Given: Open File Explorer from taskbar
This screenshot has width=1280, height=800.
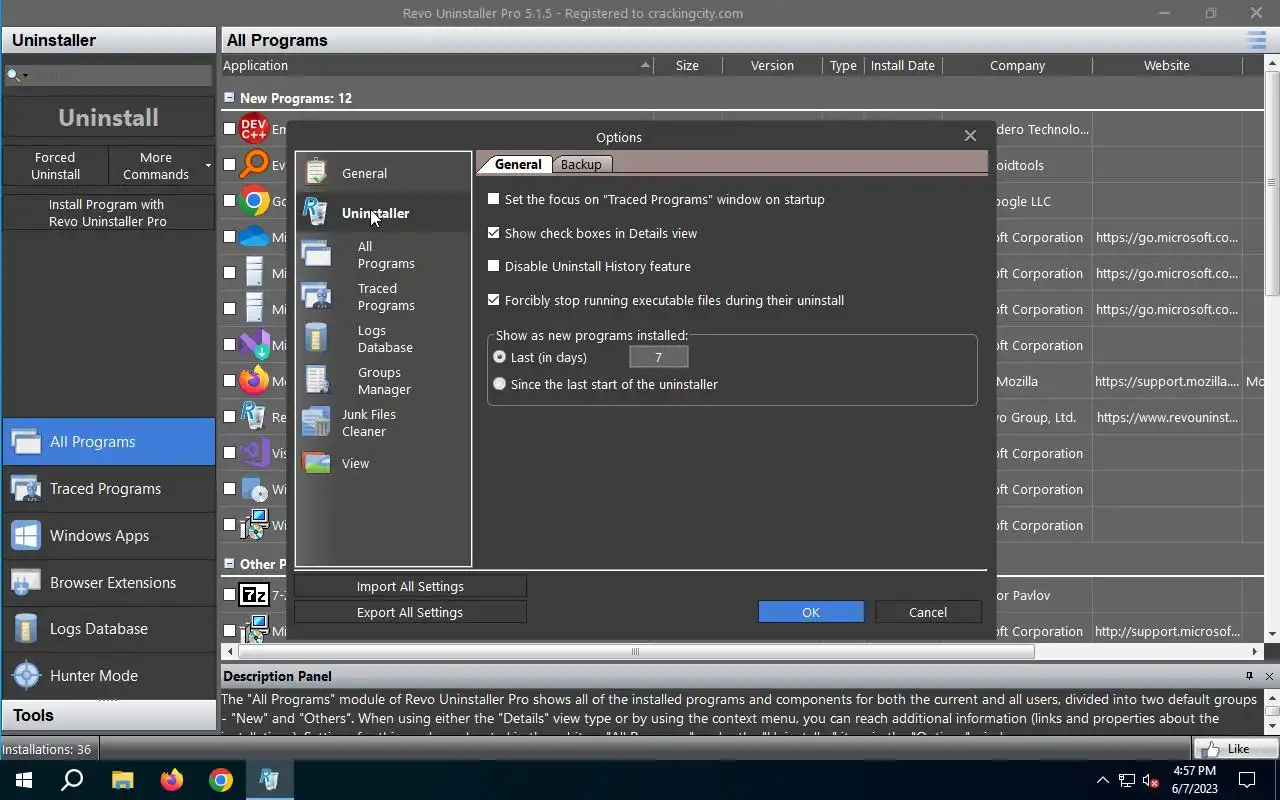Looking at the screenshot, I should (122, 779).
